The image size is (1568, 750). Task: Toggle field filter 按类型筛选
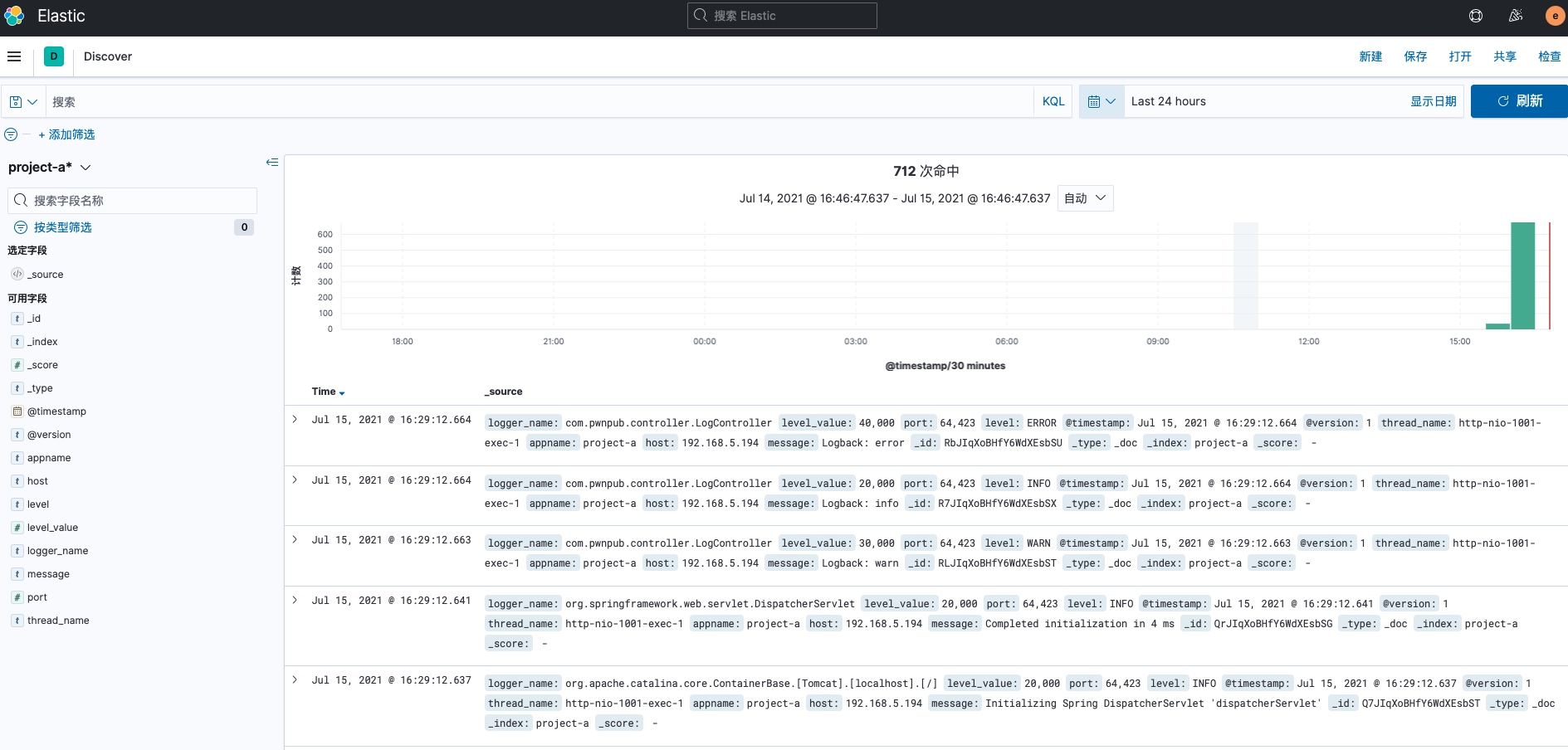(x=63, y=227)
